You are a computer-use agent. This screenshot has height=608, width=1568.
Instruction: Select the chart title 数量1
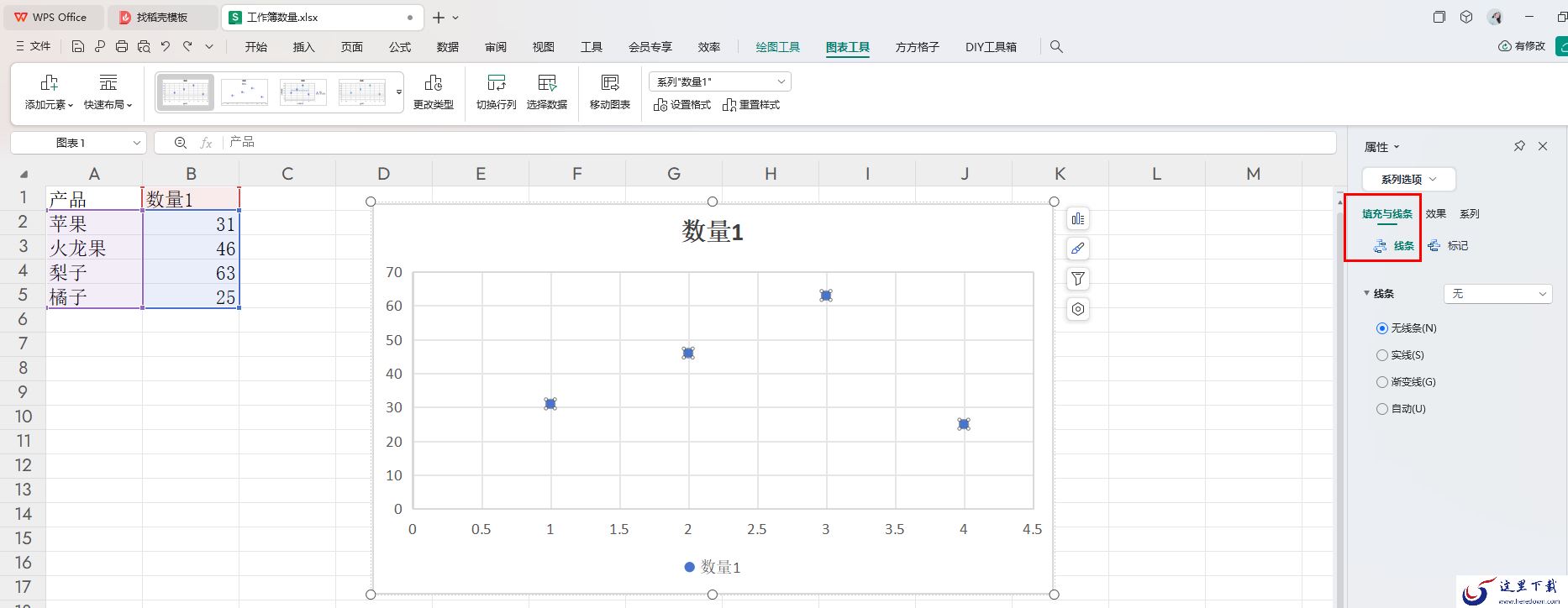click(713, 231)
